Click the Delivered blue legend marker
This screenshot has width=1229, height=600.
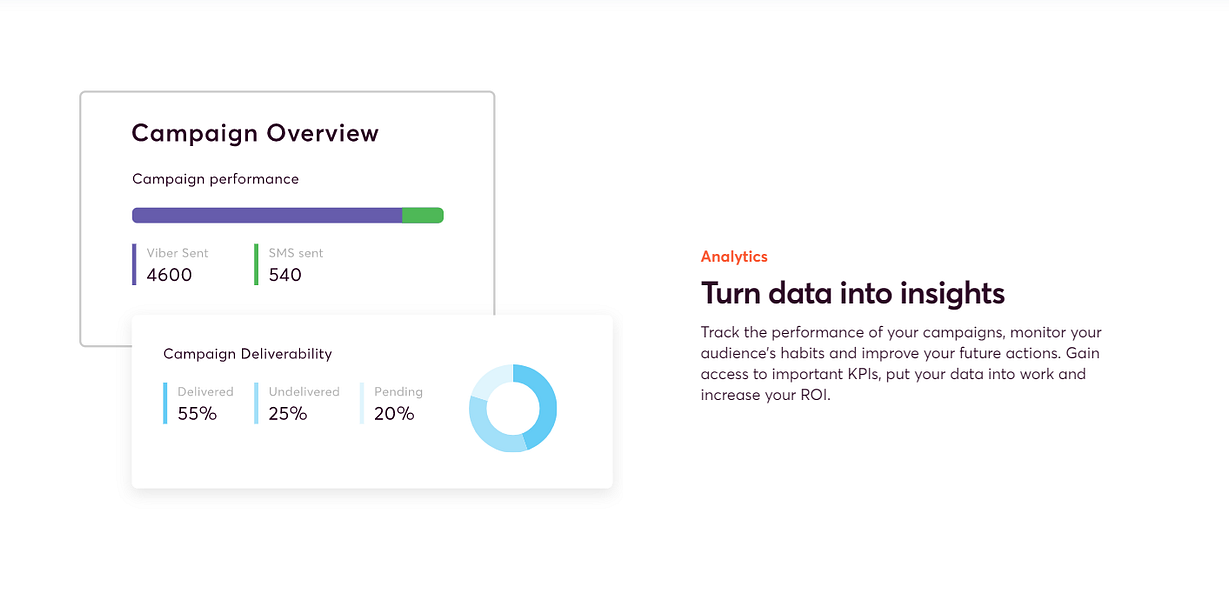coord(165,403)
